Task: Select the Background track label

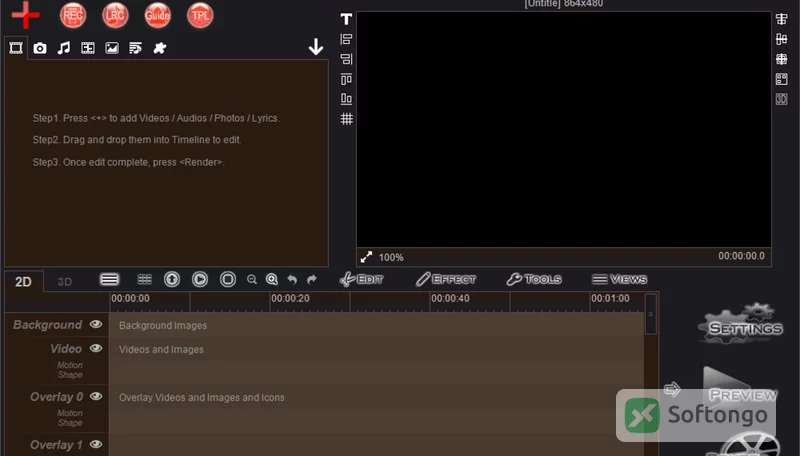Action: coord(47,325)
